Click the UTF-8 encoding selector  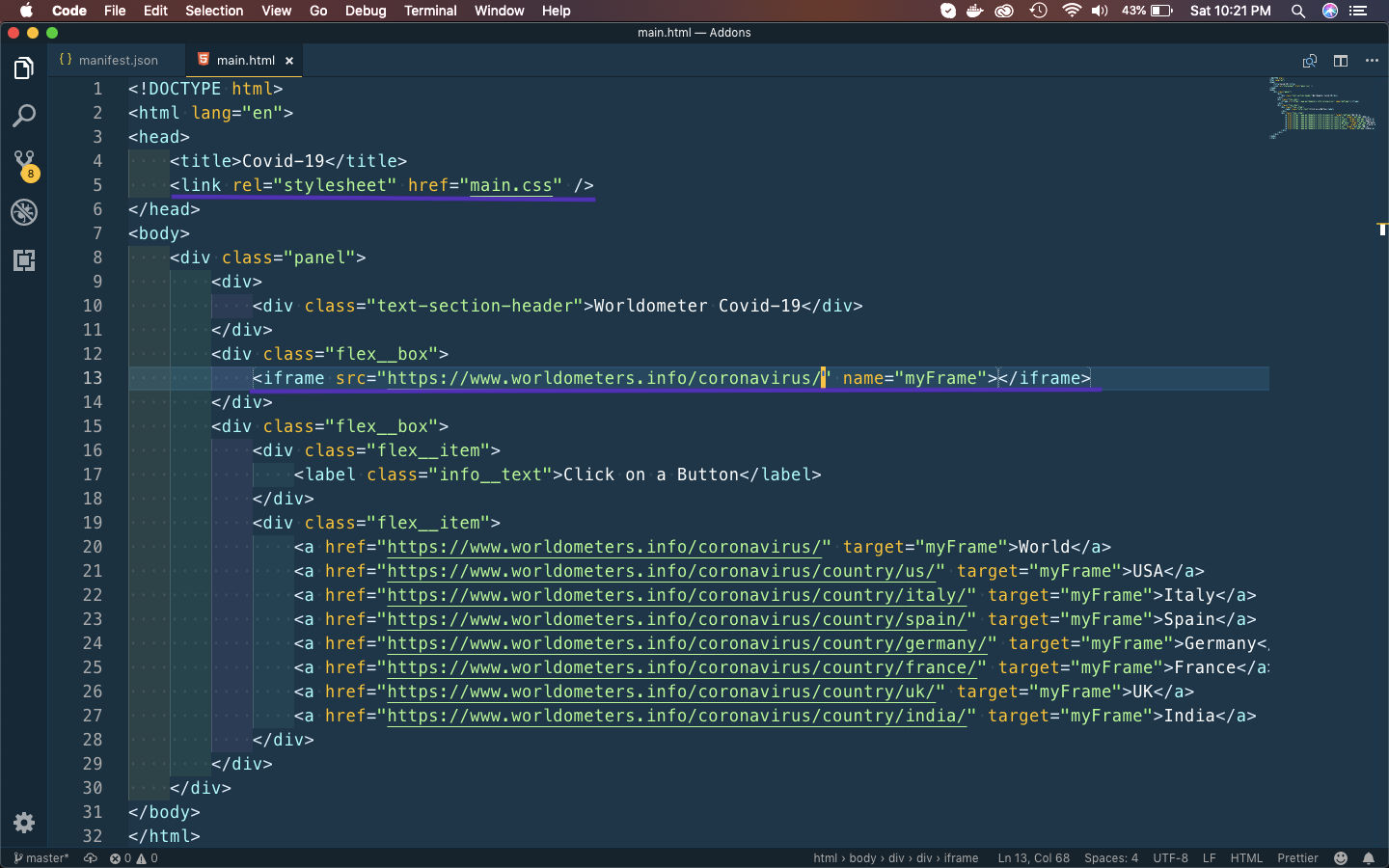1171,858
